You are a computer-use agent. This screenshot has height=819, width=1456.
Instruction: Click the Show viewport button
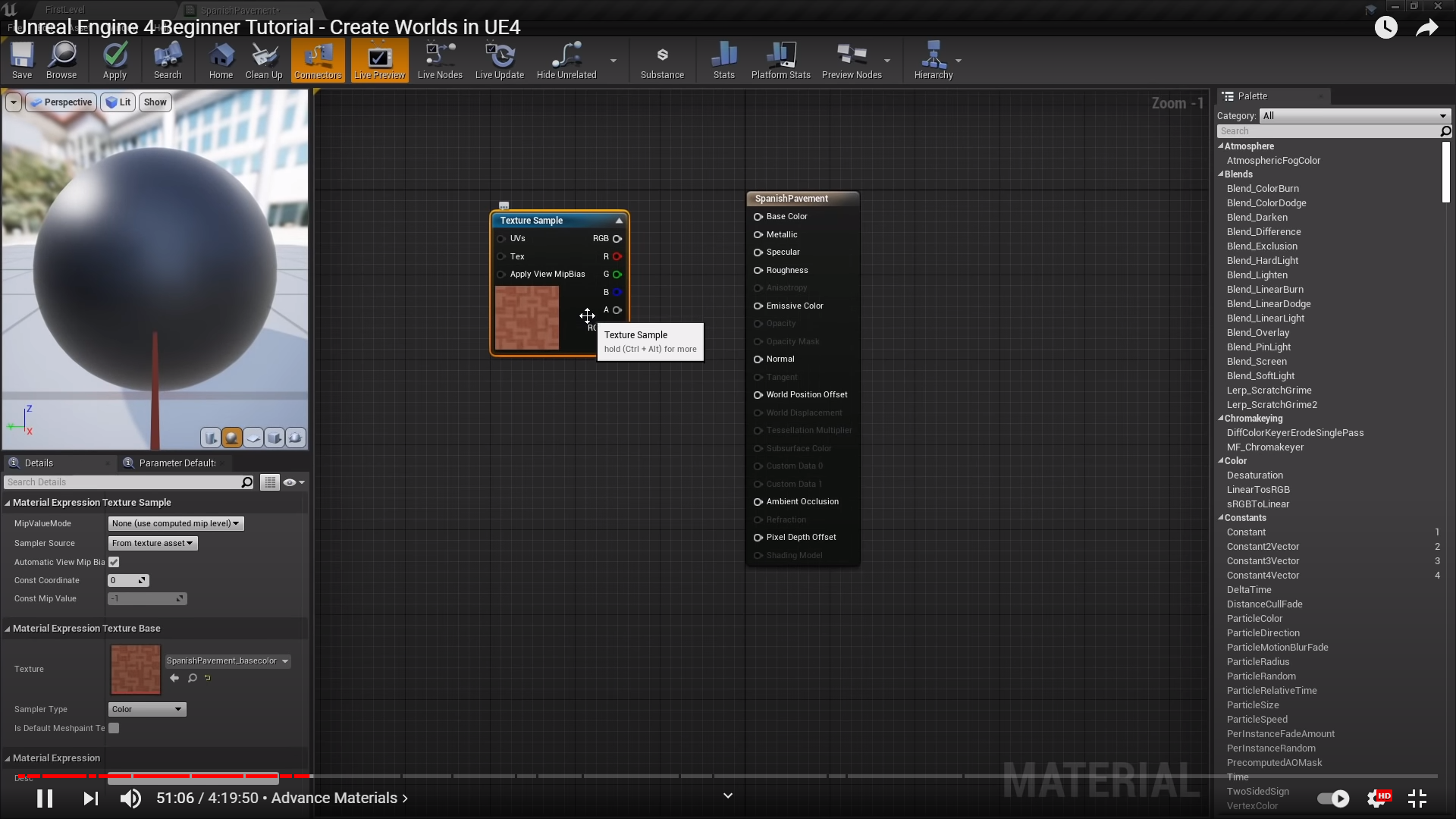(x=155, y=102)
